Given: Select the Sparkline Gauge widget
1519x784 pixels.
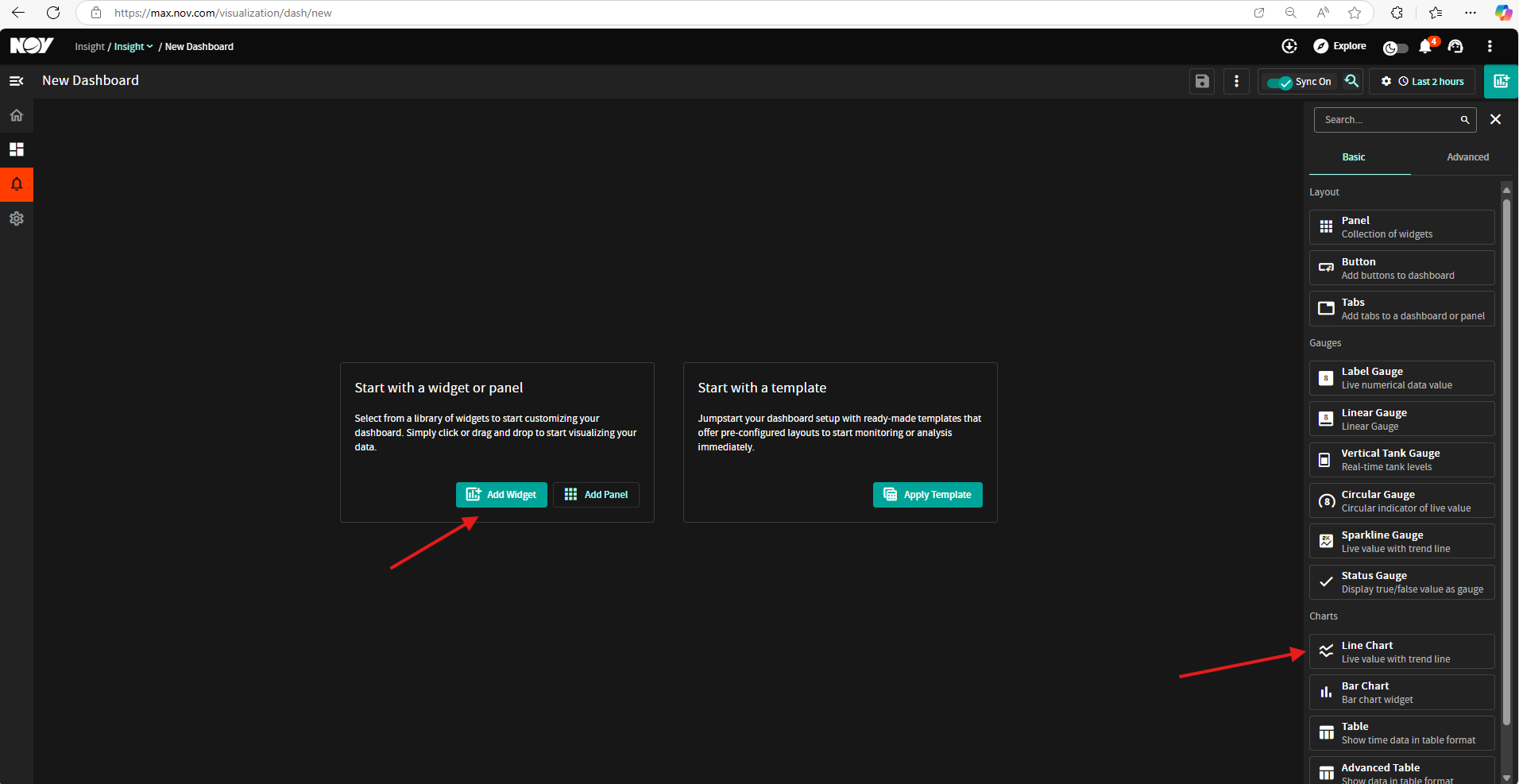Looking at the screenshot, I should (x=1402, y=542).
